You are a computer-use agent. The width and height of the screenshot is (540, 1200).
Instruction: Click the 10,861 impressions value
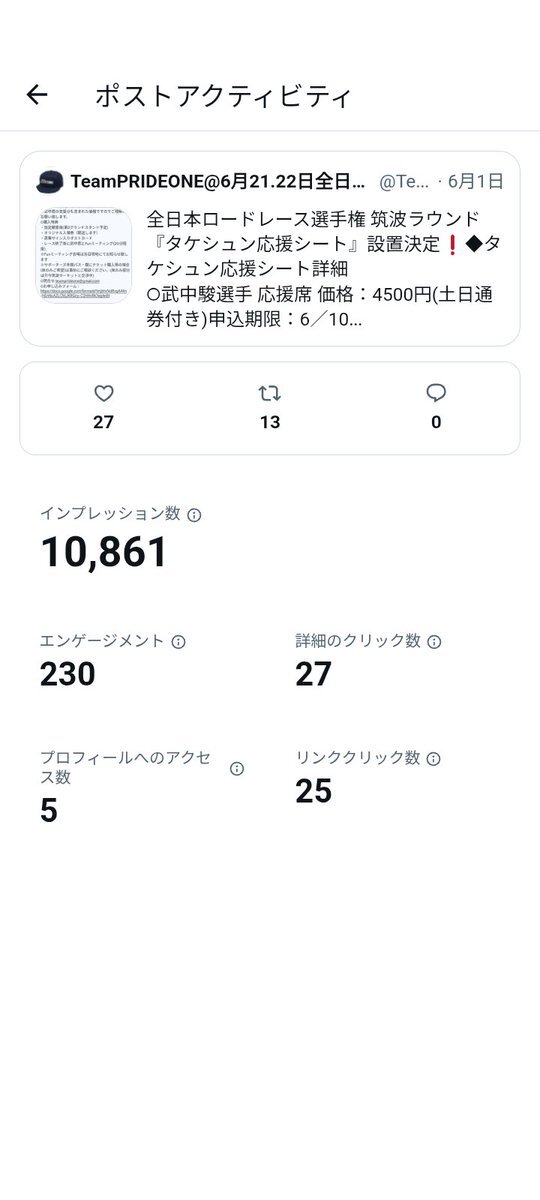(x=104, y=553)
